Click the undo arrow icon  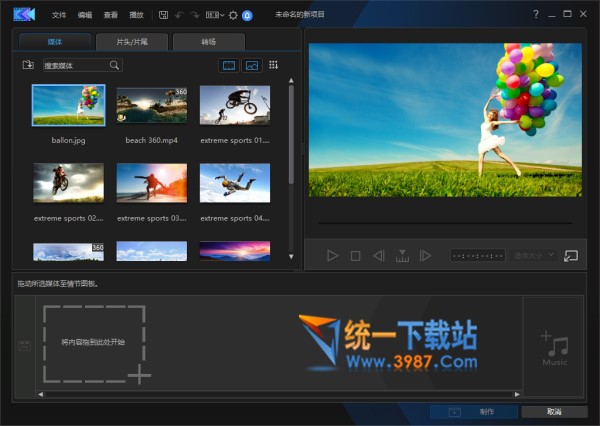179,15
